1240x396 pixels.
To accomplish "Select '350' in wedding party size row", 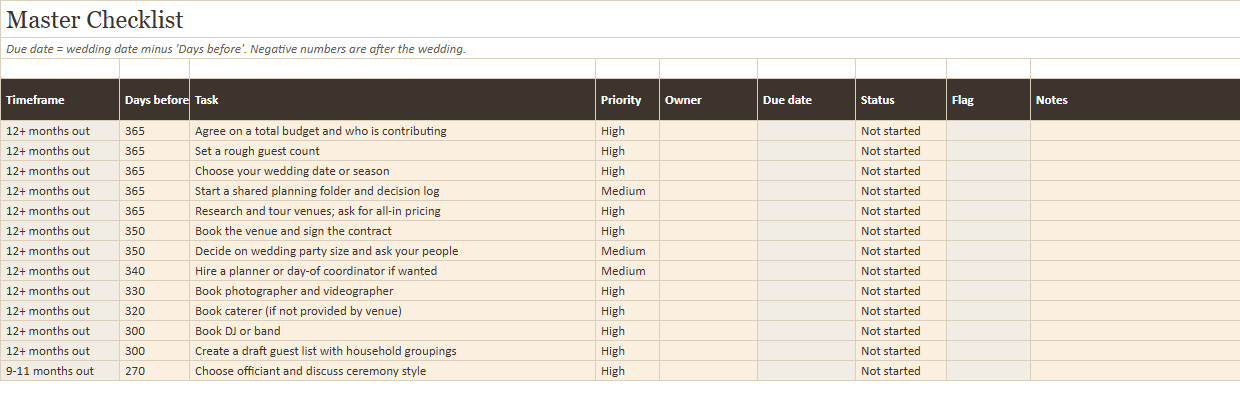I will 155,251.
